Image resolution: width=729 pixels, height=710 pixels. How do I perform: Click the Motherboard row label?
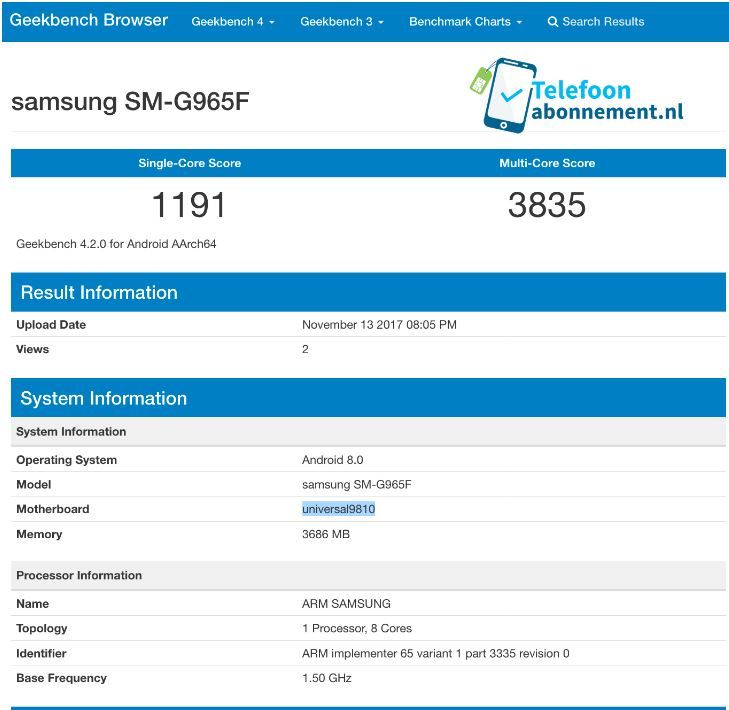tap(53, 509)
